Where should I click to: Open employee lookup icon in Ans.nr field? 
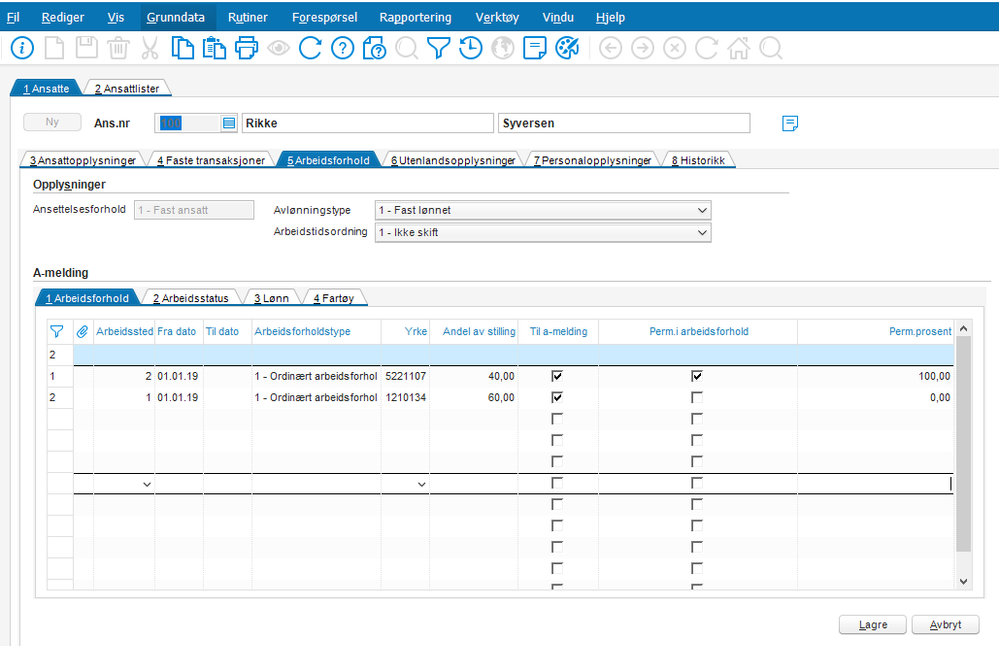click(x=229, y=123)
